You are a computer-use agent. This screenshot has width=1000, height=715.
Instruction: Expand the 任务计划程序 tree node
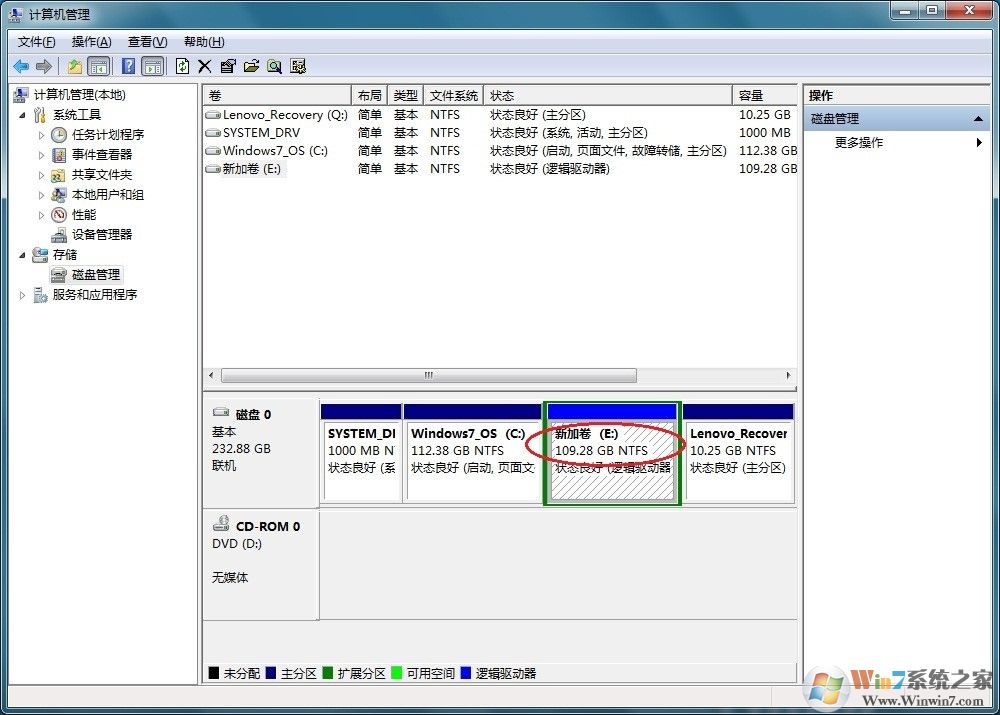click(x=41, y=135)
